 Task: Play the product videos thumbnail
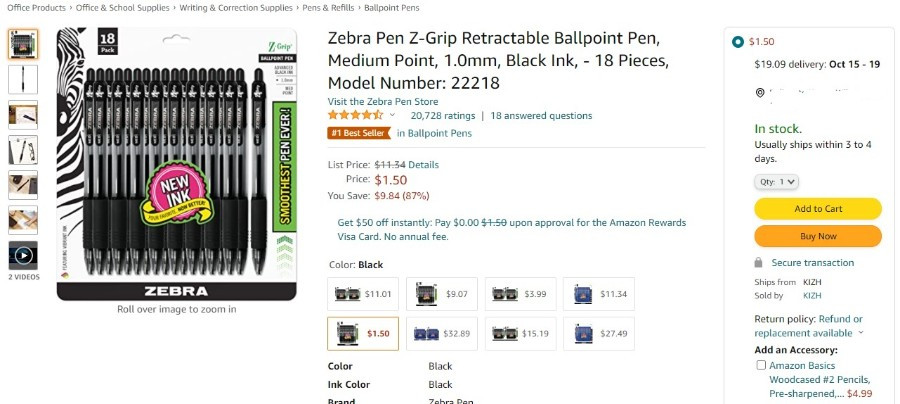point(23,255)
